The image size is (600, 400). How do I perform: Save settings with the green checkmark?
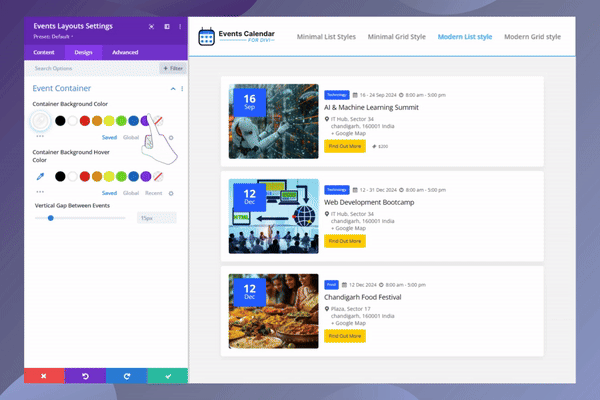pyautogui.click(x=168, y=376)
